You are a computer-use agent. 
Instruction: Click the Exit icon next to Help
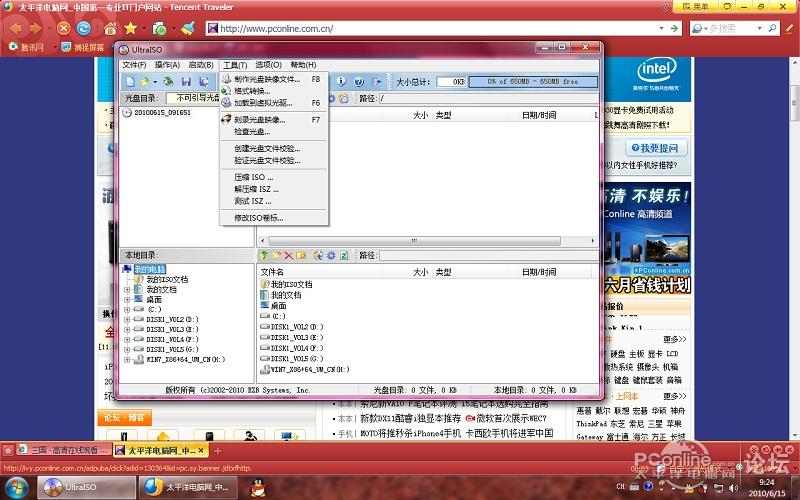click(x=377, y=82)
